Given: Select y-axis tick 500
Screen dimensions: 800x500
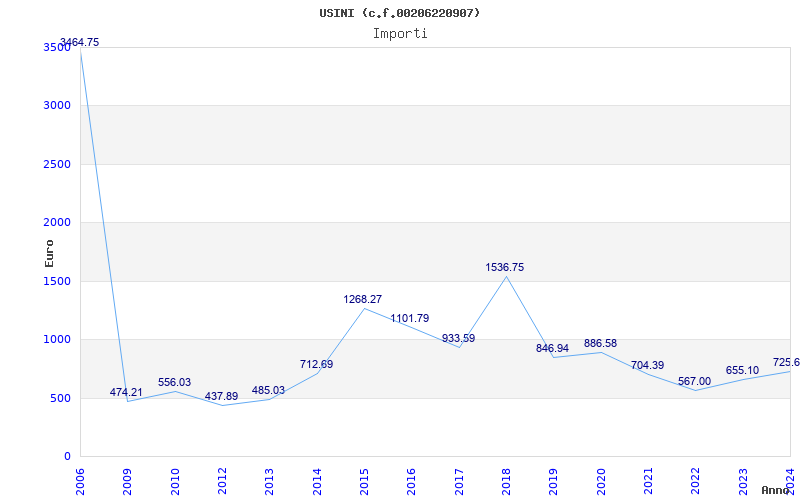Looking at the screenshot, I should pos(61,398).
